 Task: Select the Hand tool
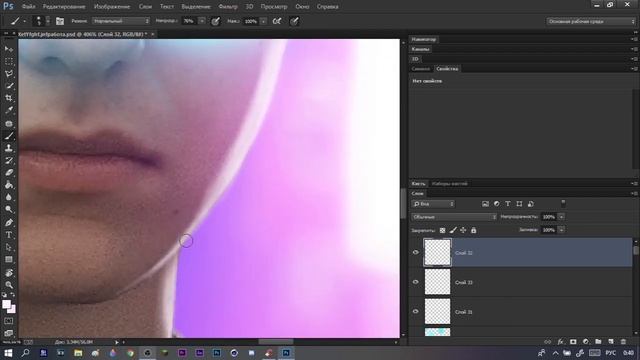pos(9,272)
